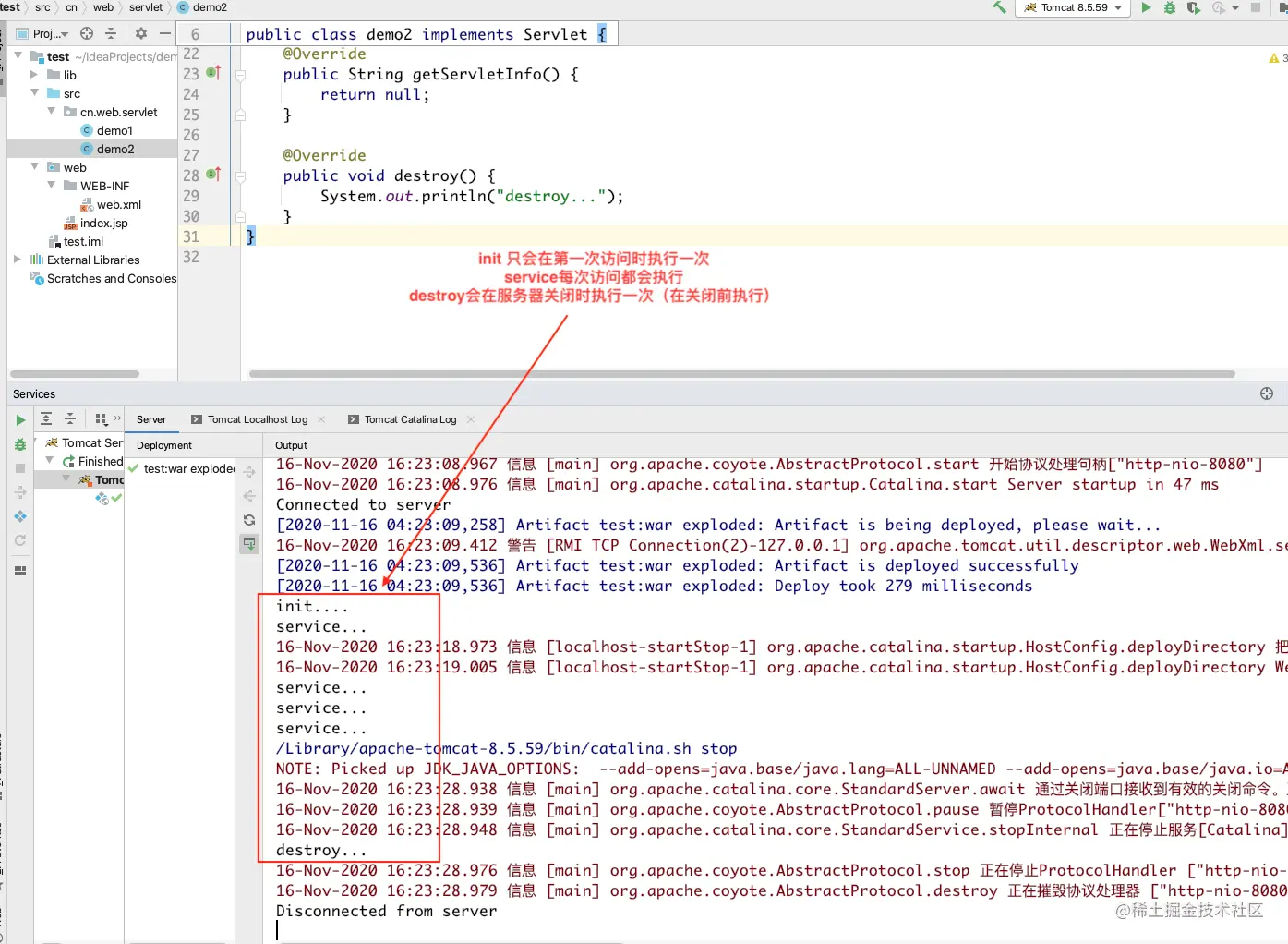Collapse all nodes in the Project panel
Screen dimensions: 1288x944
click(x=111, y=33)
